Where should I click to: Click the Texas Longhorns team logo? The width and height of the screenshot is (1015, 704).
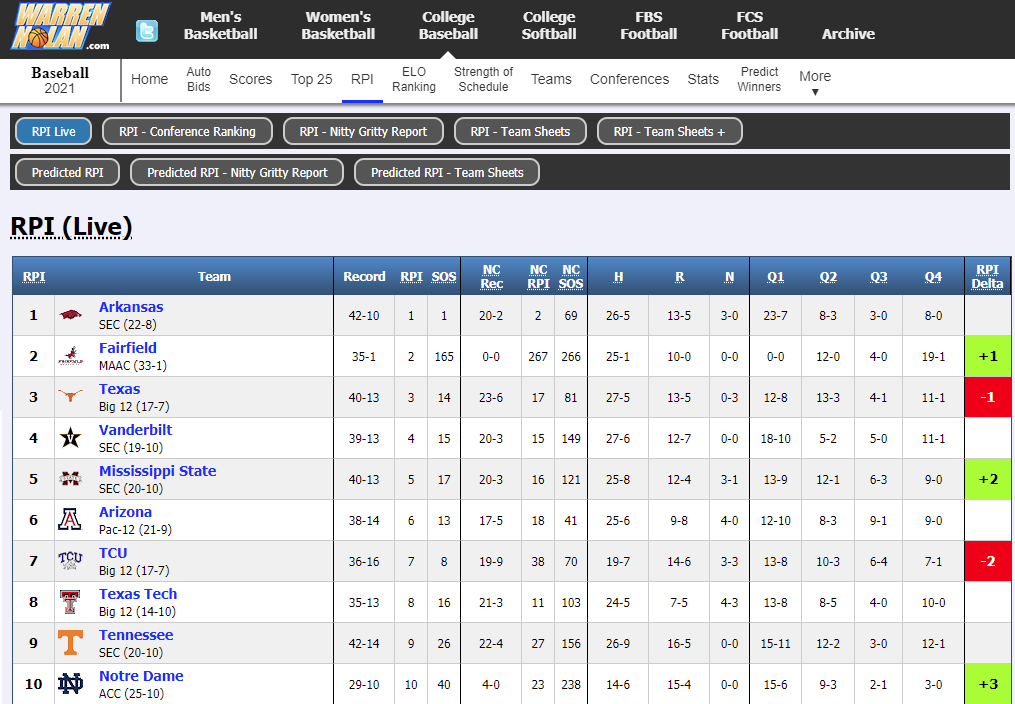pyautogui.click(x=71, y=397)
